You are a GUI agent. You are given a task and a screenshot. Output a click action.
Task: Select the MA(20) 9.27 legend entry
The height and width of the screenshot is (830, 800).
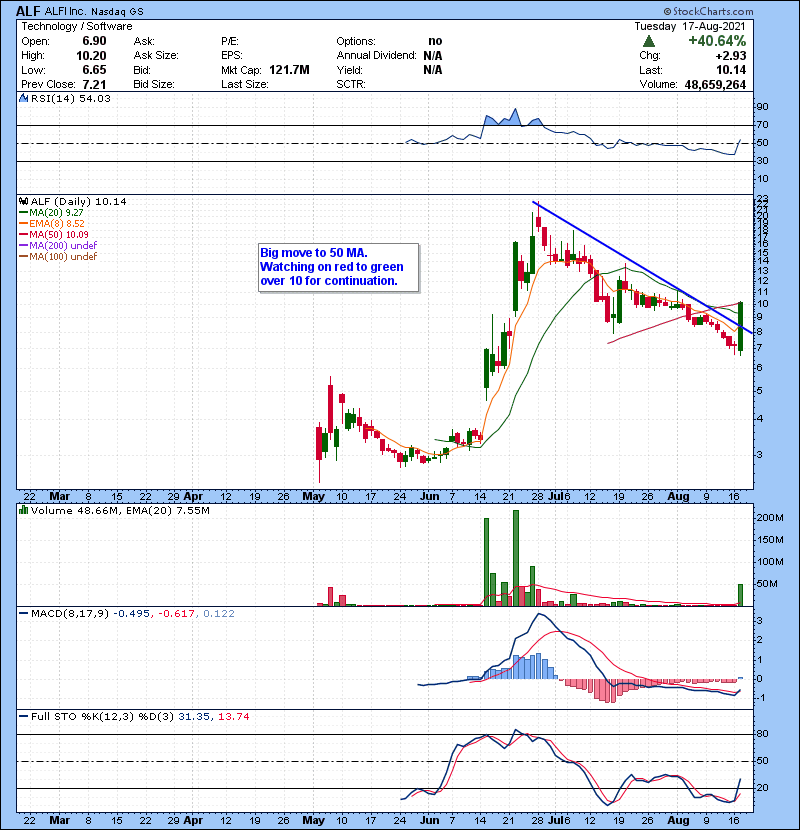[51, 212]
